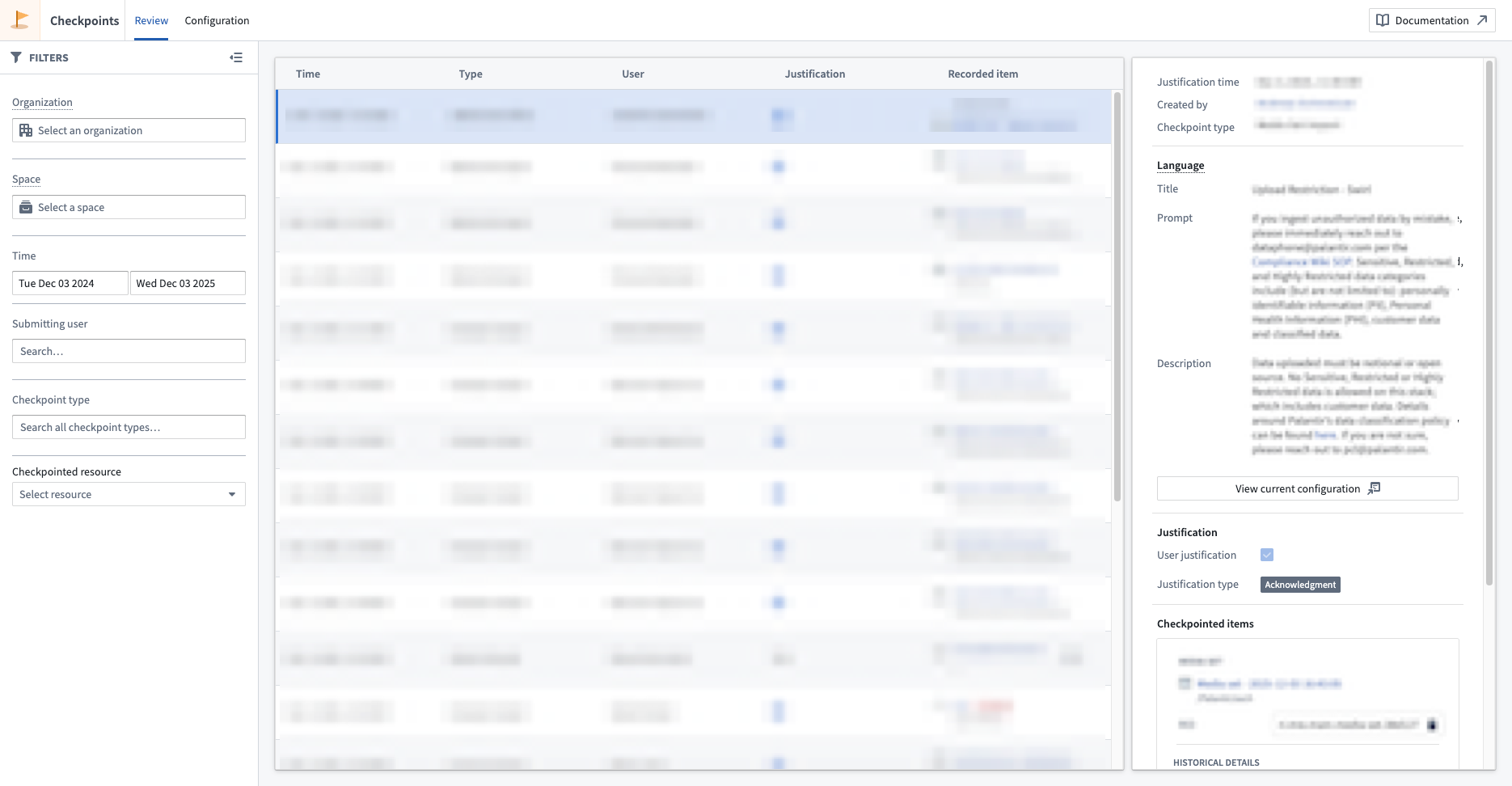Screen dimensions: 1512x786
Task: Click the Language section heading
Action: pos(1180,165)
